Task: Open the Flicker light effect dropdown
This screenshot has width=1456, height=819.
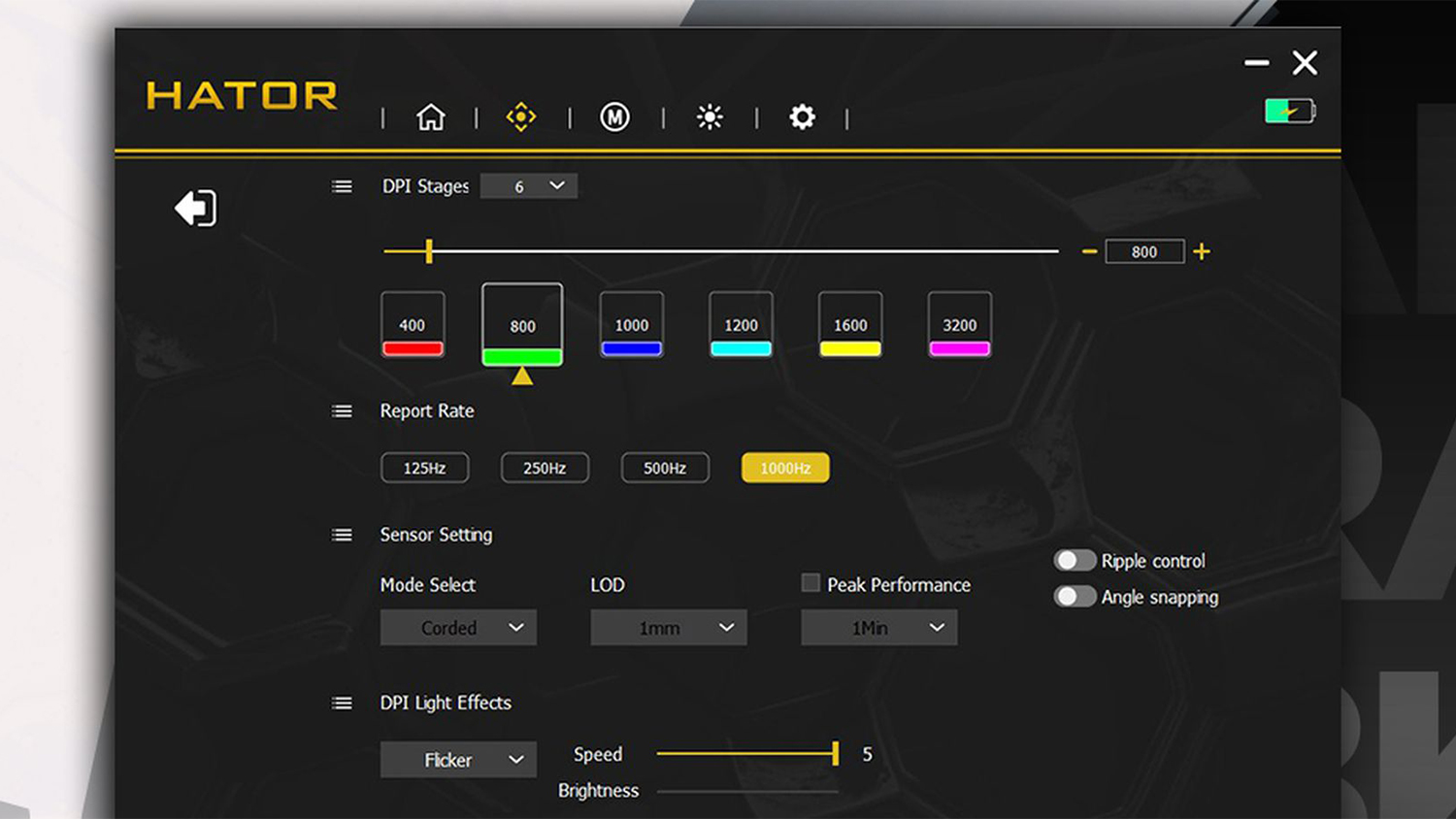Action: coord(458,760)
